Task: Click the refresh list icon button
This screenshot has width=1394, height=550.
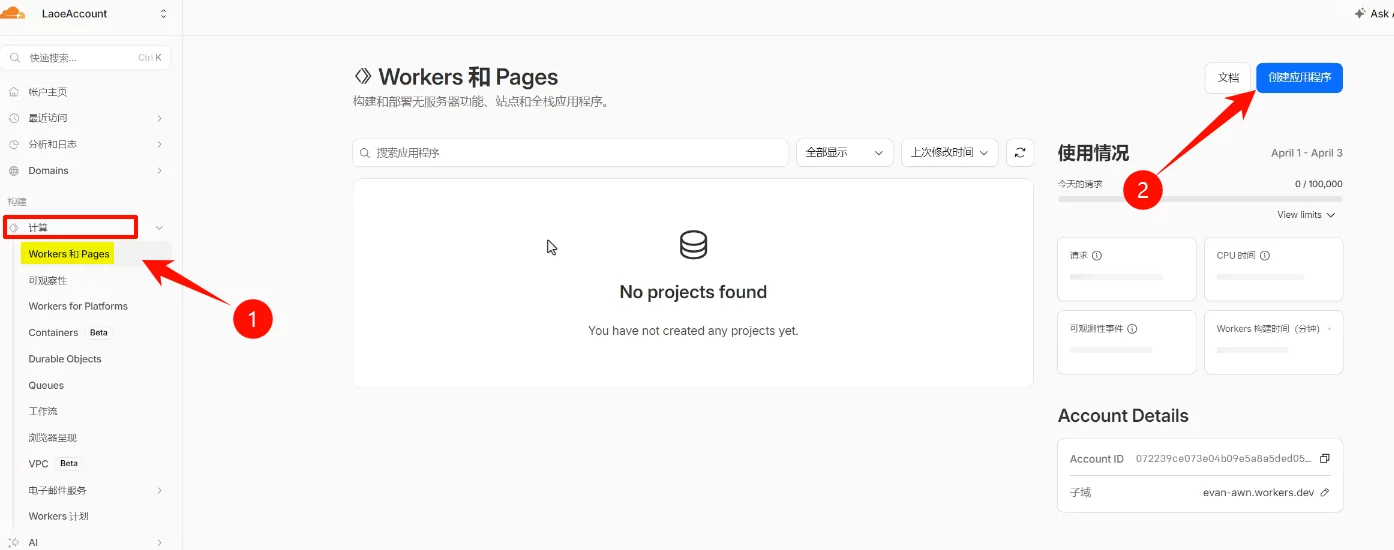Action: pos(1020,152)
